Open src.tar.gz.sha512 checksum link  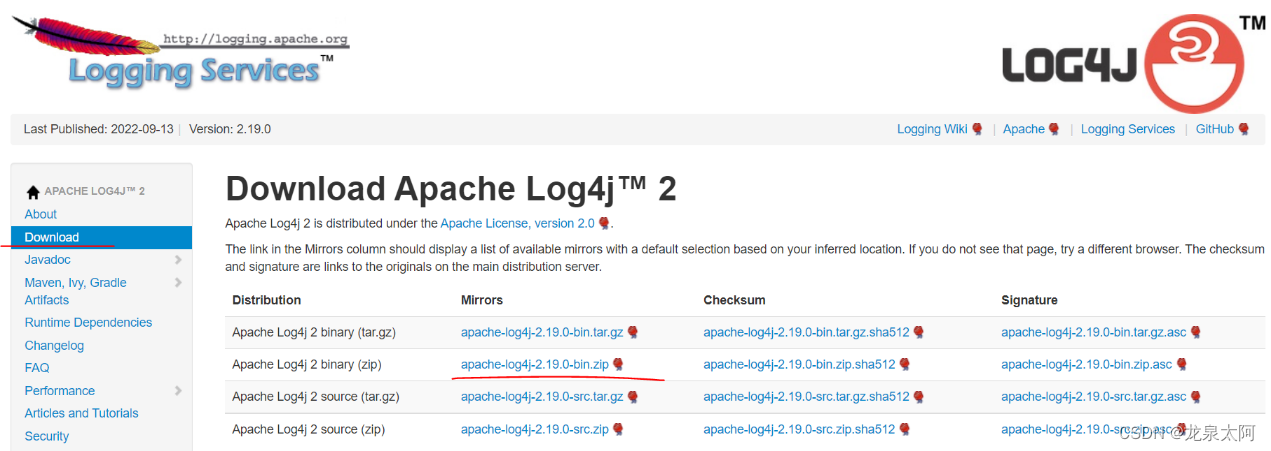click(807, 397)
